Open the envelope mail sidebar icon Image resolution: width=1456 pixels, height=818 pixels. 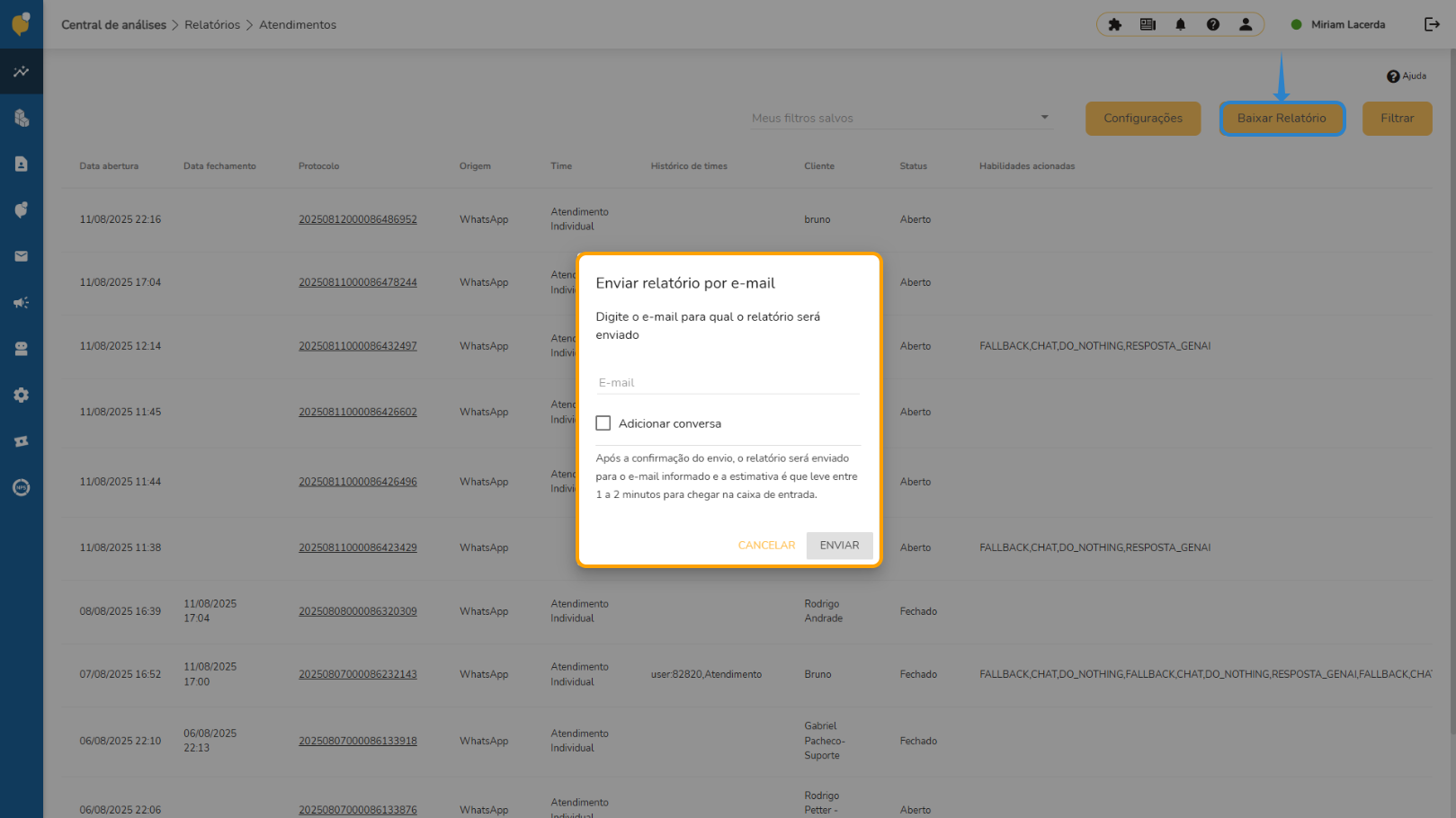[x=21, y=256]
